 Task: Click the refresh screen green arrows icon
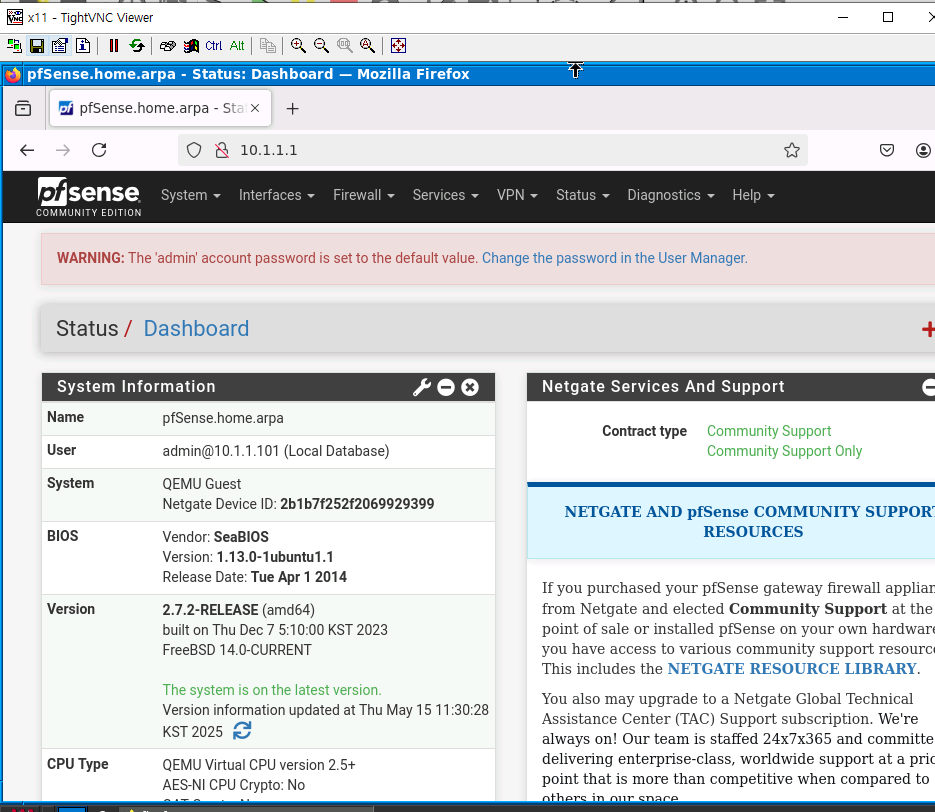[x=137, y=45]
